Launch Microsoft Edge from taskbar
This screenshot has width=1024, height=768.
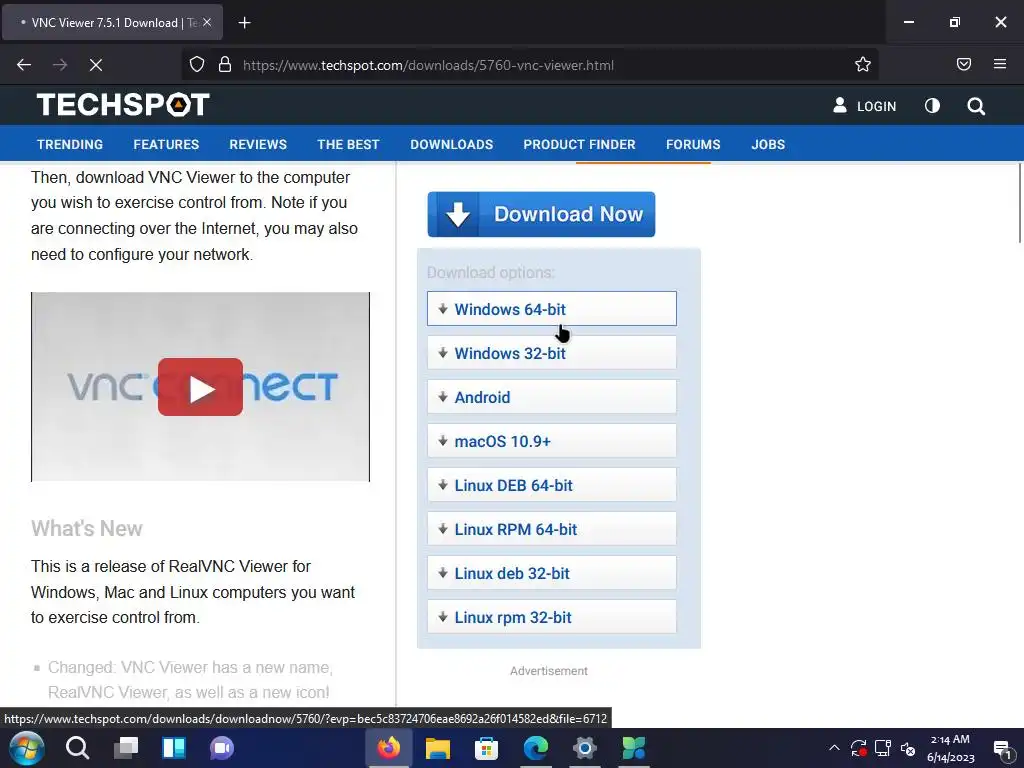click(x=536, y=748)
